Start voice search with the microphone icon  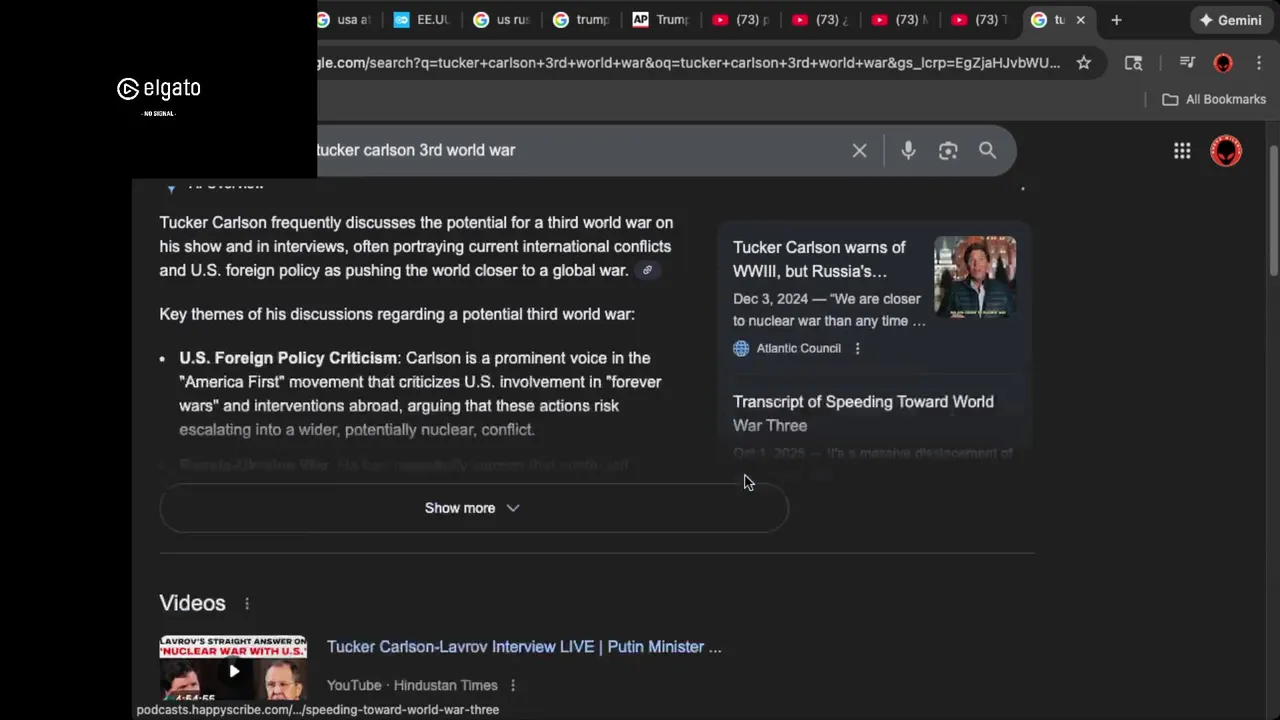[x=908, y=151]
